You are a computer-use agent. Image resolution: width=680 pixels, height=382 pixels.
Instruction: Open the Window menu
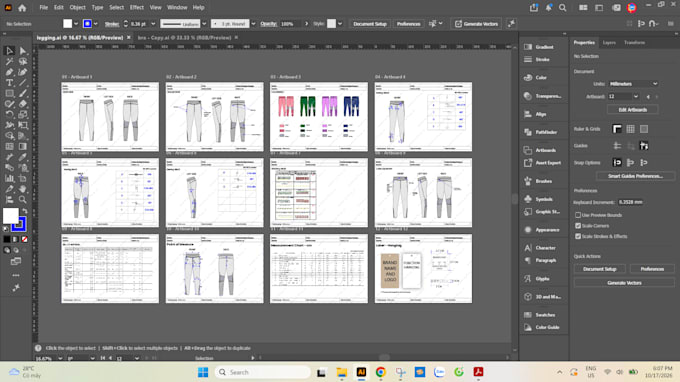[x=177, y=7]
